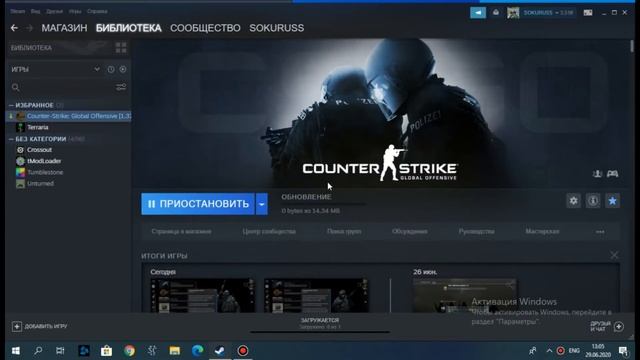Go back with the left arrow

(14, 28)
